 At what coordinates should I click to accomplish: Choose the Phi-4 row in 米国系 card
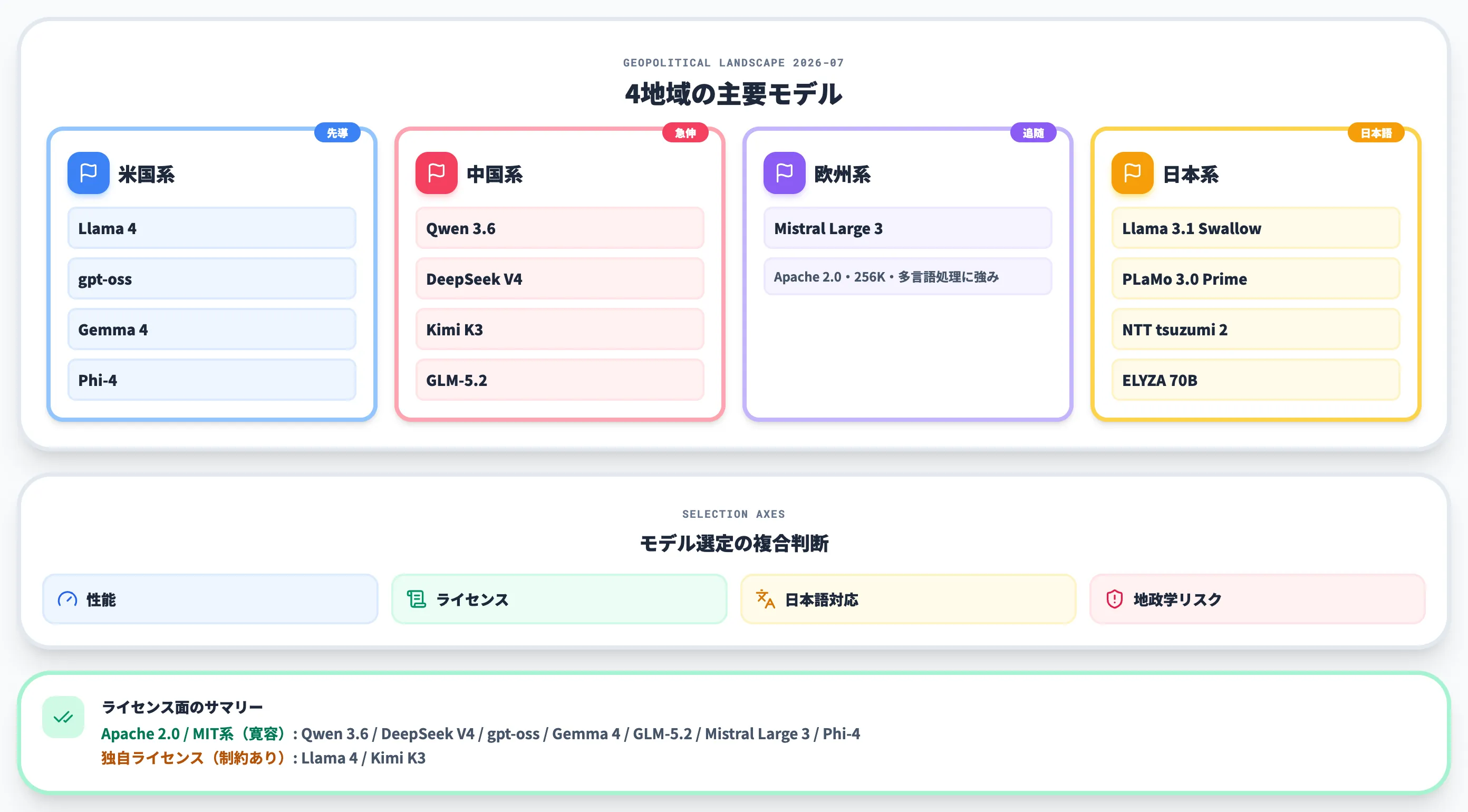click(x=212, y=380)
